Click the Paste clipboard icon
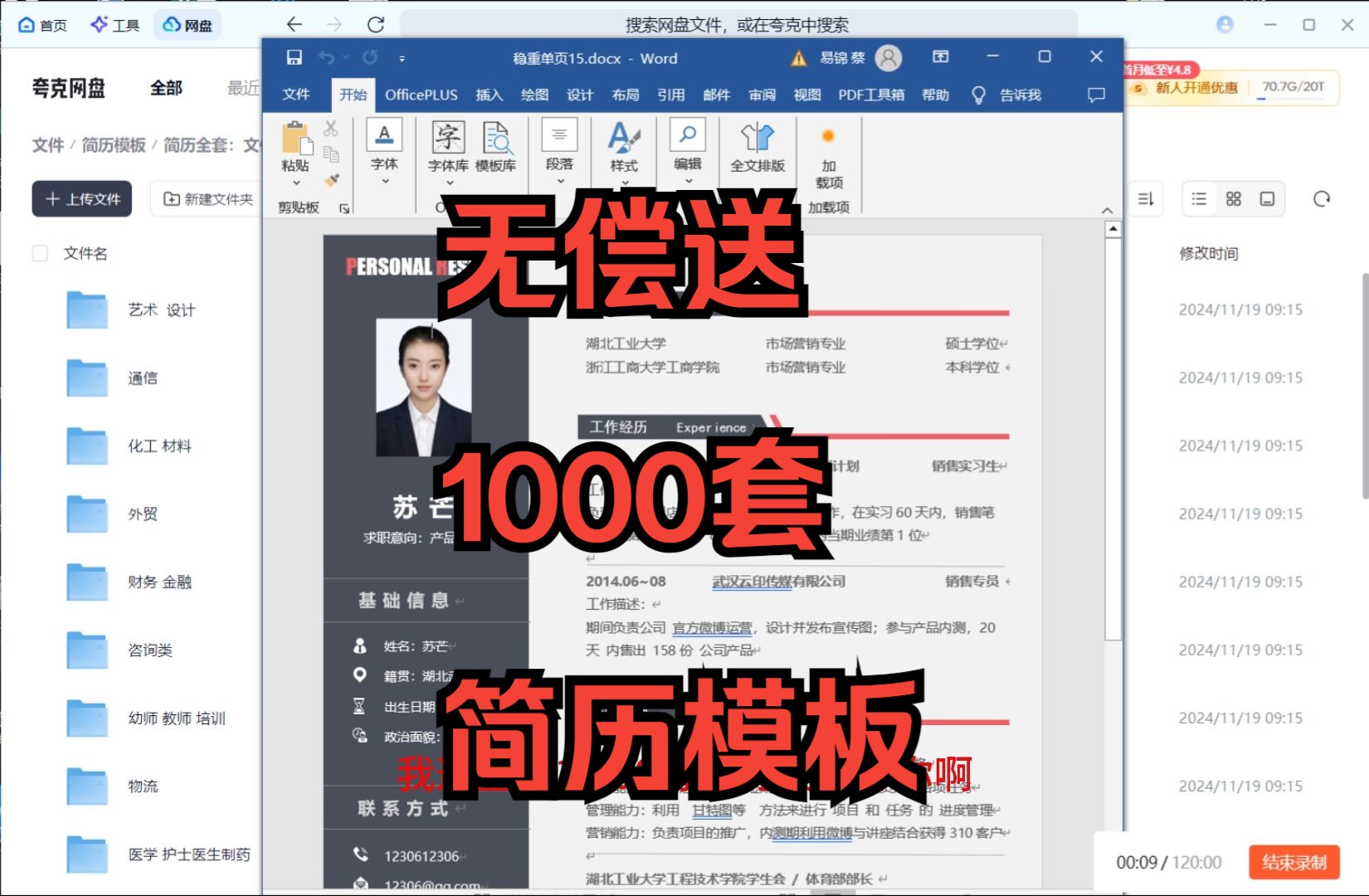Screen dimensions: 1369x896 (296, 138)
